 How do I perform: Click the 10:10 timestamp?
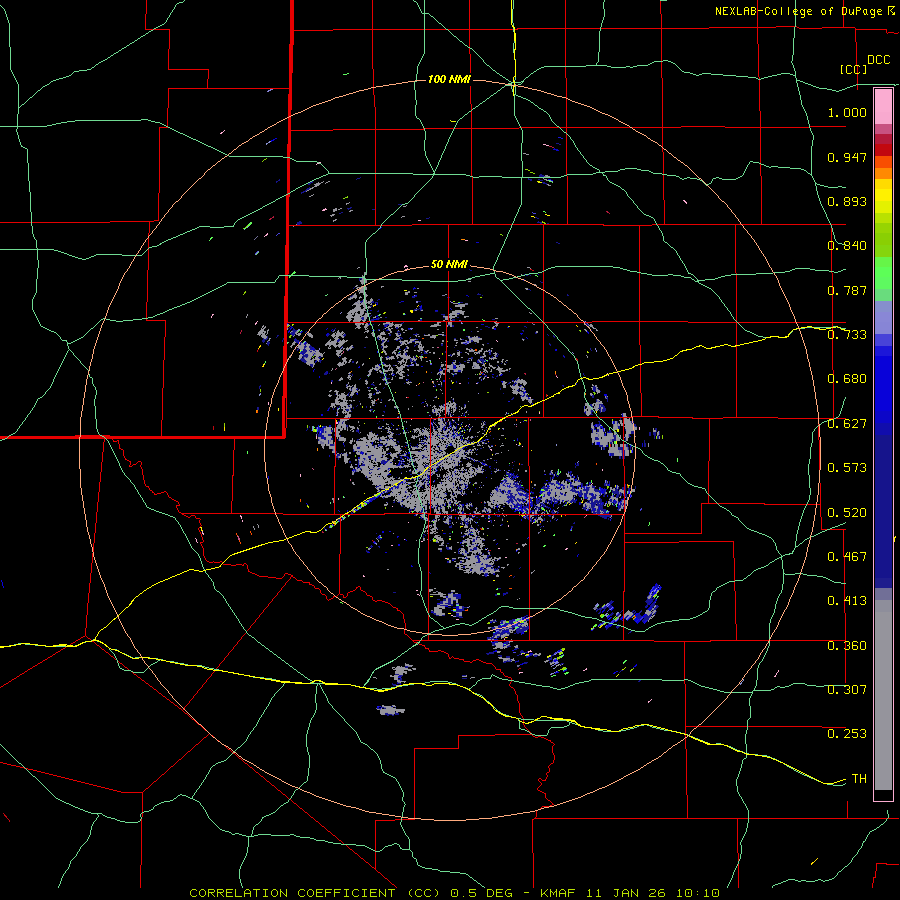click(697, 893)
